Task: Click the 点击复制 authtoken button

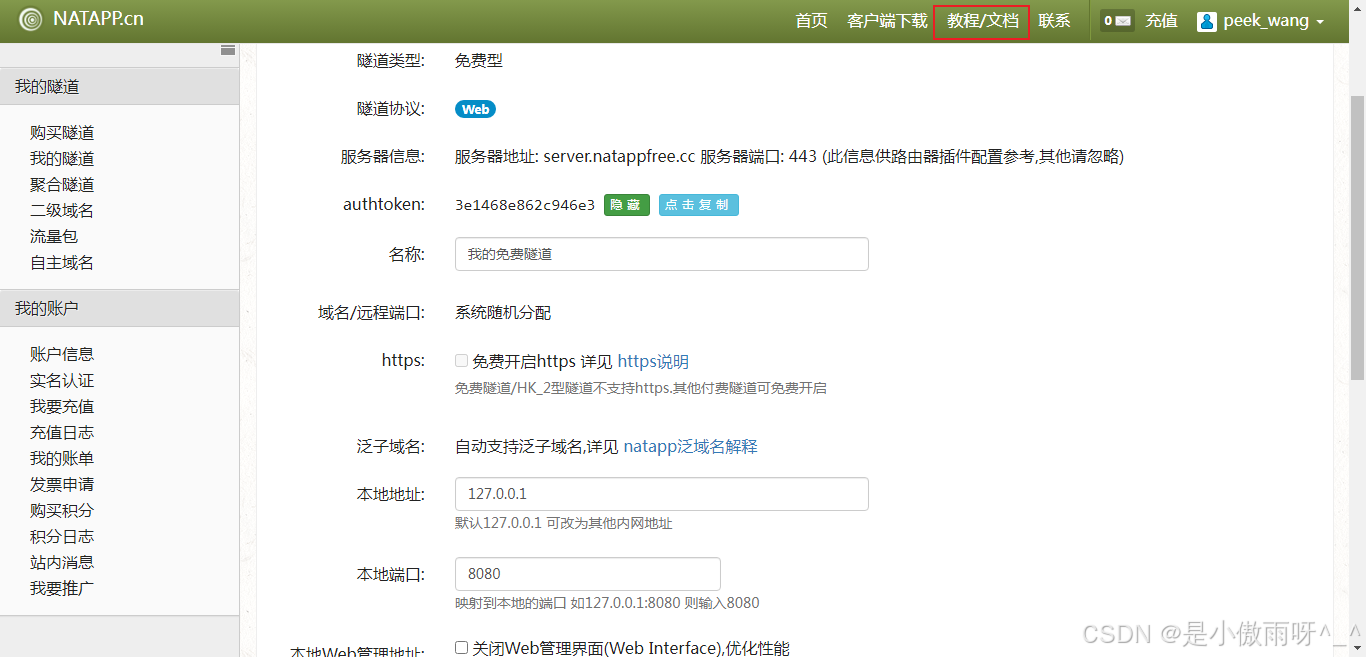Action: 699,205
